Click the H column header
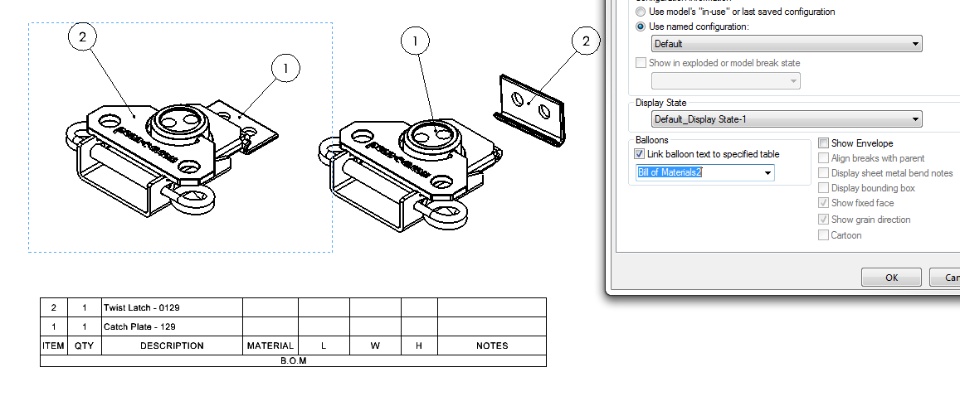960x401 pixels. pyautogui.click(x=419, y=345)
